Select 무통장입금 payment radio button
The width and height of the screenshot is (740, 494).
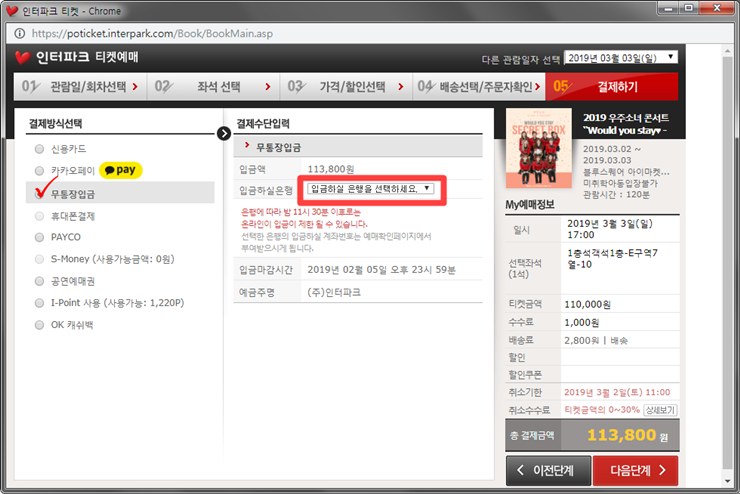pos(40,193)
